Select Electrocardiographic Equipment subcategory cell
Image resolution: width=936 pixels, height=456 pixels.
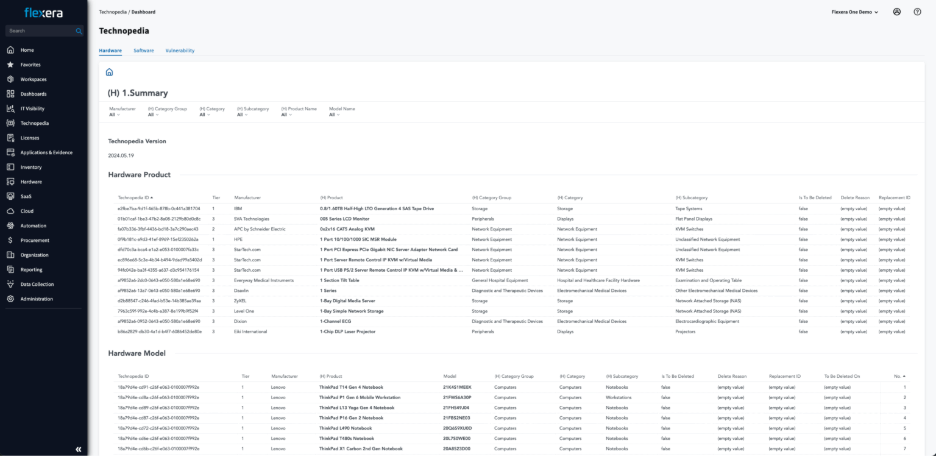[706, 321]
